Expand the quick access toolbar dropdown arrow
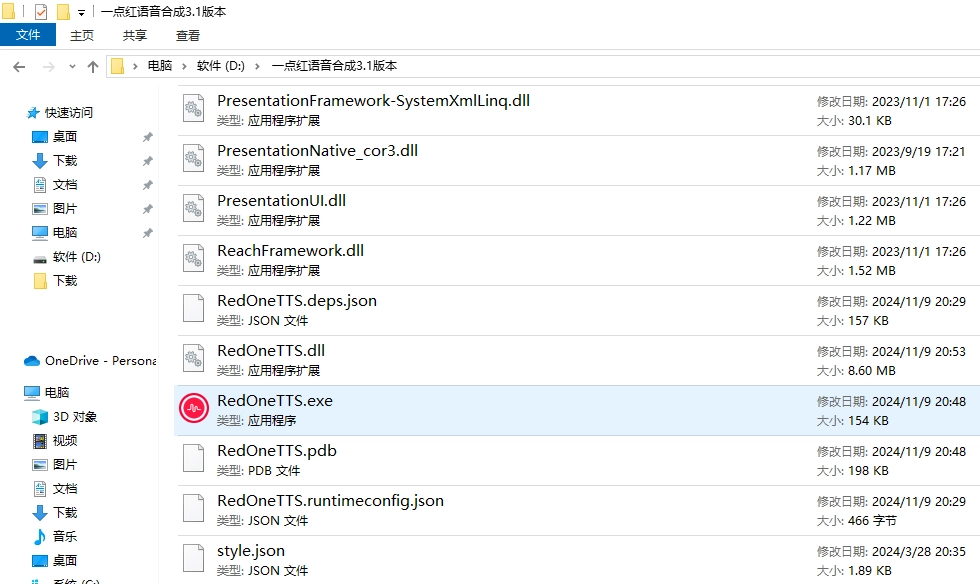Image resolution: width=980 pixels, height=584 pixels. coord(81,13)
